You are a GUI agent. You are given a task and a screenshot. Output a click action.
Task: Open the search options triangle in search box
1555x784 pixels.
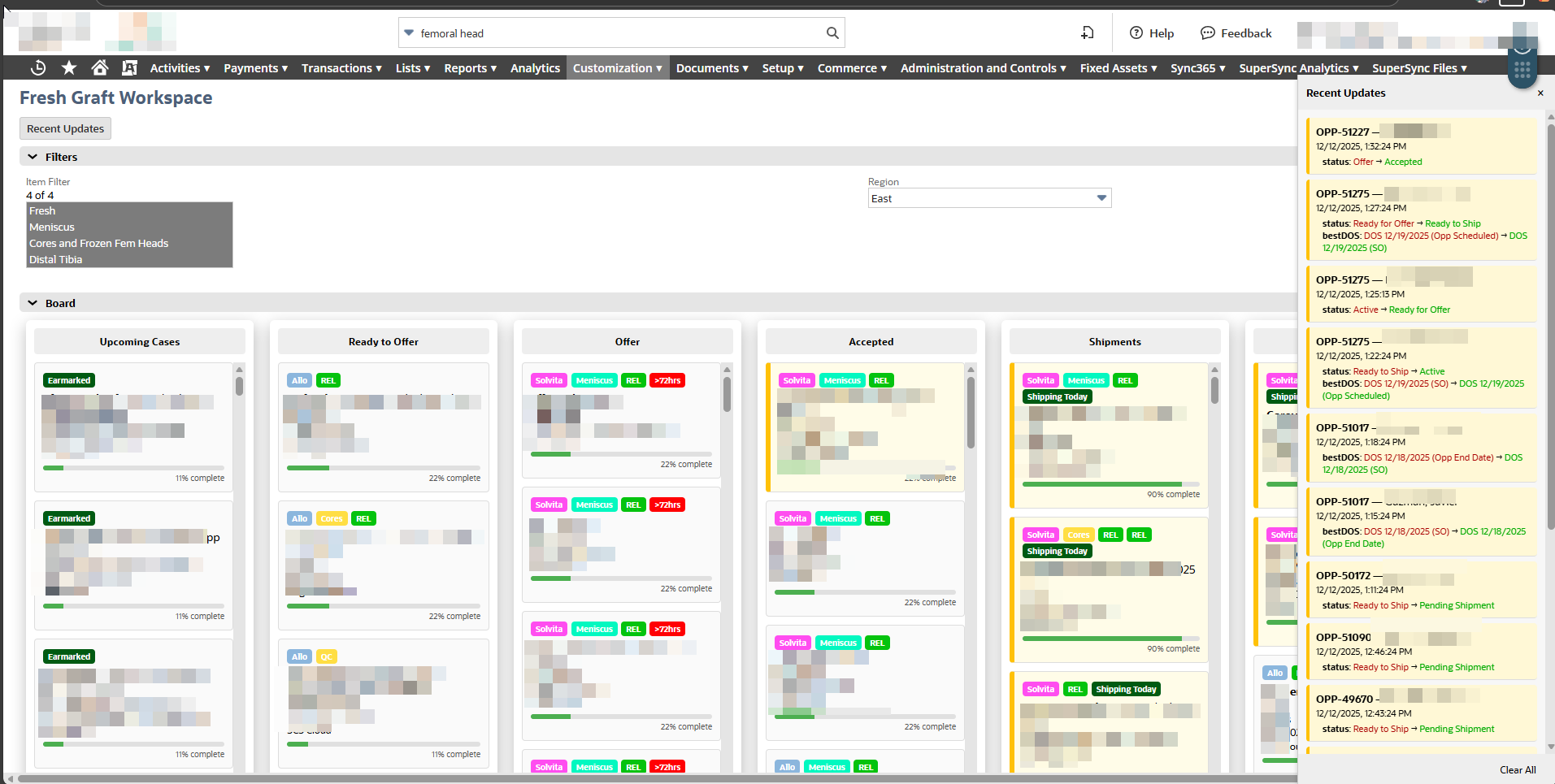(x=409, y=33)
